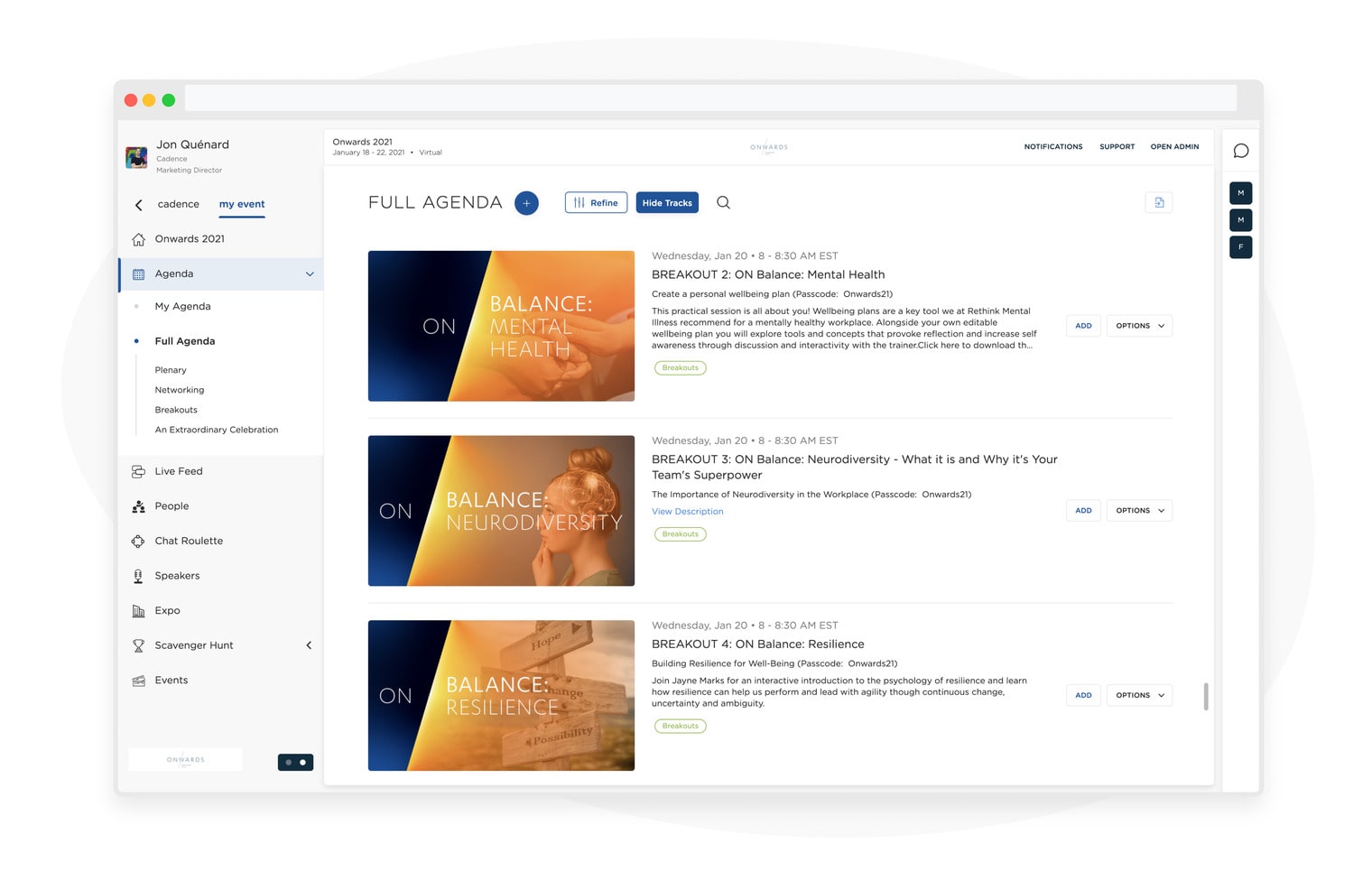Add Neurodiversity breakout to agenda

1083,511
